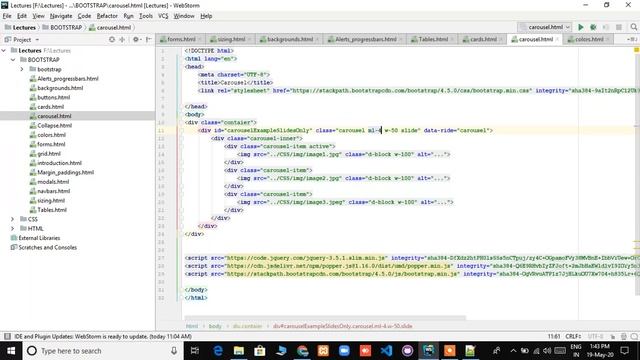This screenshot has width=640, height=360.
Task: Open Search Everywhere magnifier icon
Action: coord(633,27)
